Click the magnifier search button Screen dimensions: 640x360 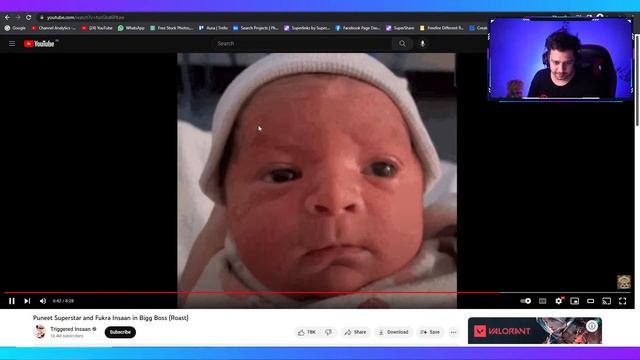402,43
